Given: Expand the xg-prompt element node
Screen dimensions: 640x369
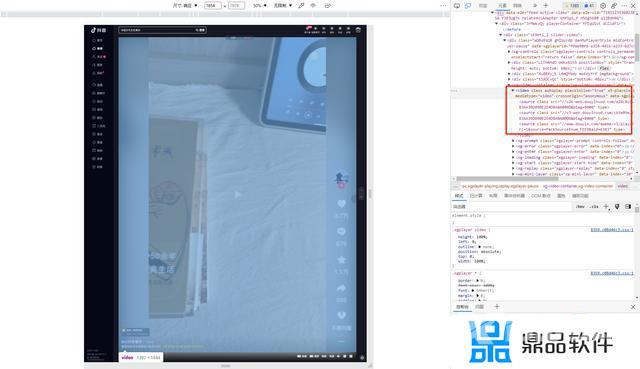Looking at the screenshot, I should click(513, 141).
